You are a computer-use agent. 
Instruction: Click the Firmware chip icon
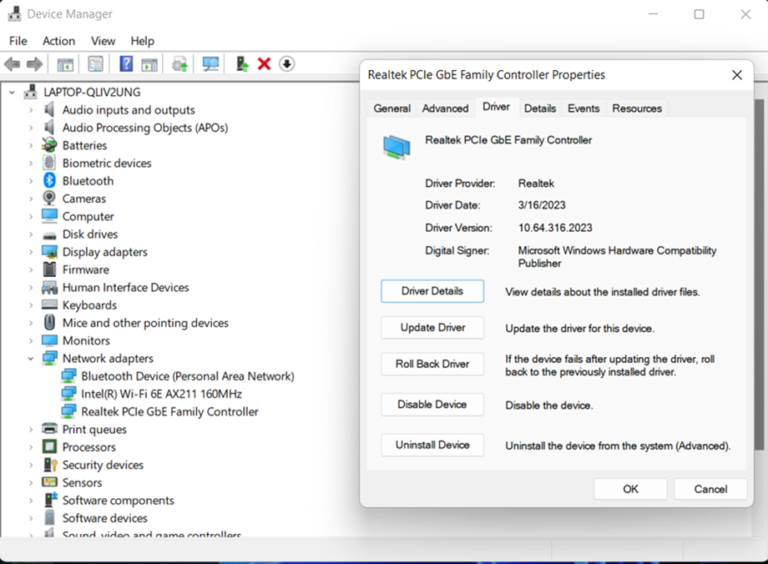tap(49, 269)
